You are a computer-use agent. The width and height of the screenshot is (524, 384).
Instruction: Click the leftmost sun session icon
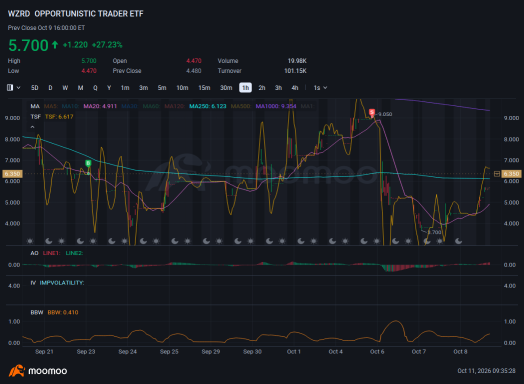[x=30, y=241]
